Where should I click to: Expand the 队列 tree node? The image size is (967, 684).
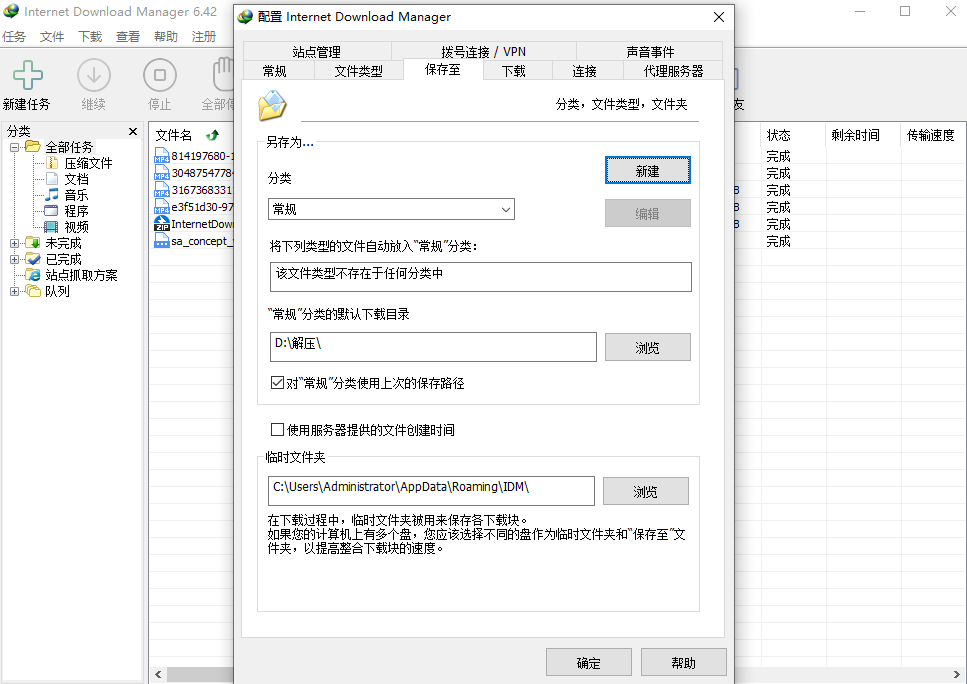pyautogui.click(x=15, y=291)
